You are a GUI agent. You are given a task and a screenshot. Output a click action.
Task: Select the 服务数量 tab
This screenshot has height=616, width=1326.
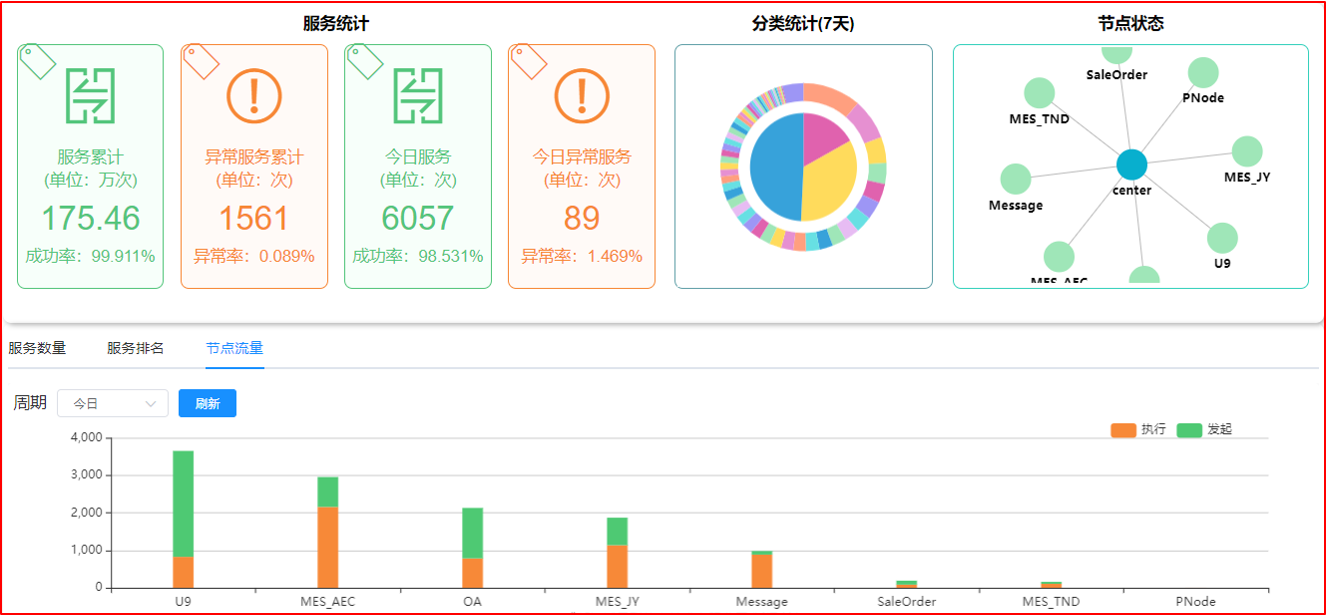[x=38, y=348]
